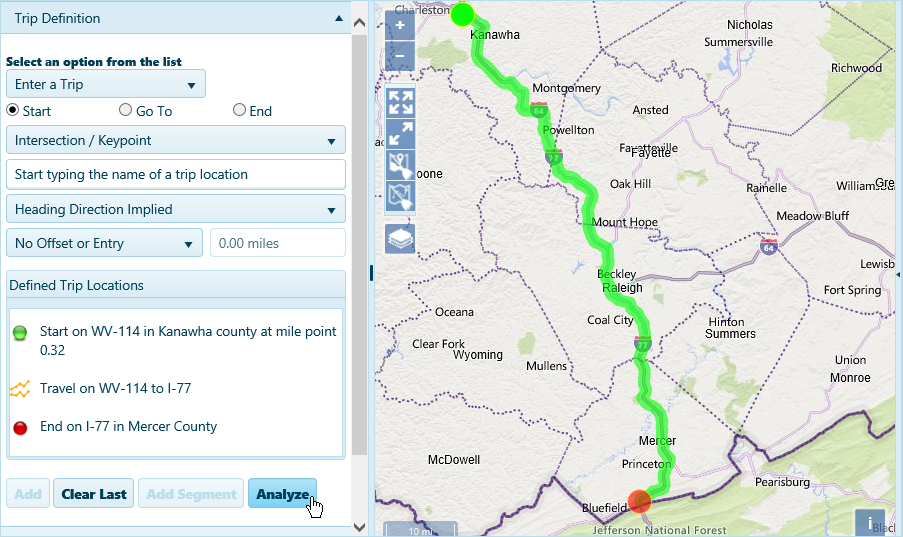This screenshot has width=903, height=537.
Task: Click the Clear Last button
Action: click(93, 494)
